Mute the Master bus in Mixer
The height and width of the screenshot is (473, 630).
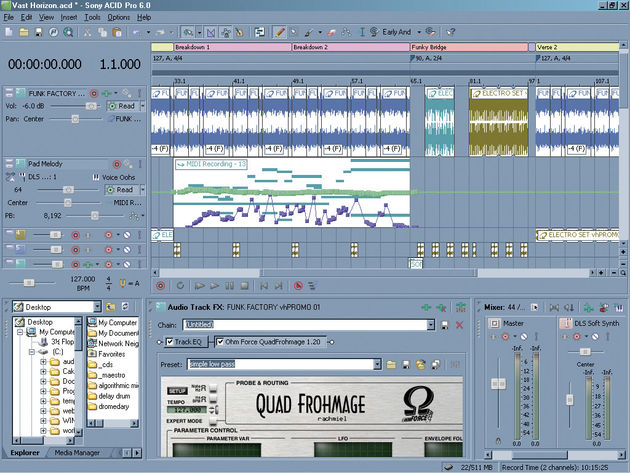point(524,336)
